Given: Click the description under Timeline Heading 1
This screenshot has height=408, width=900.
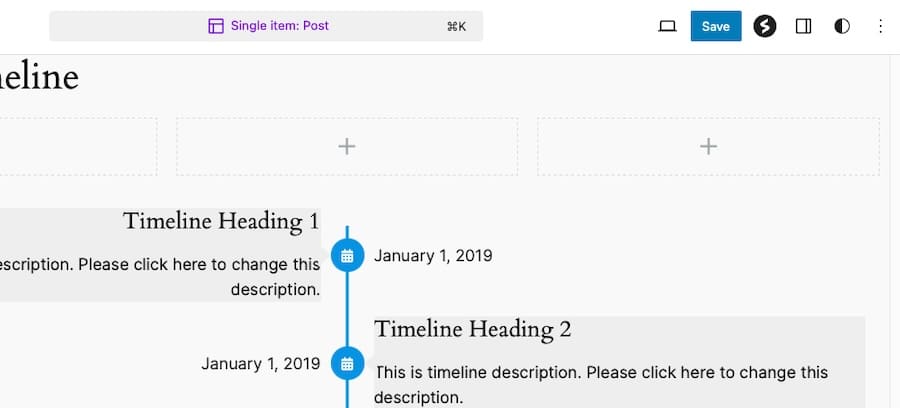Looking at the screenshot, I should tap(160, 277).
